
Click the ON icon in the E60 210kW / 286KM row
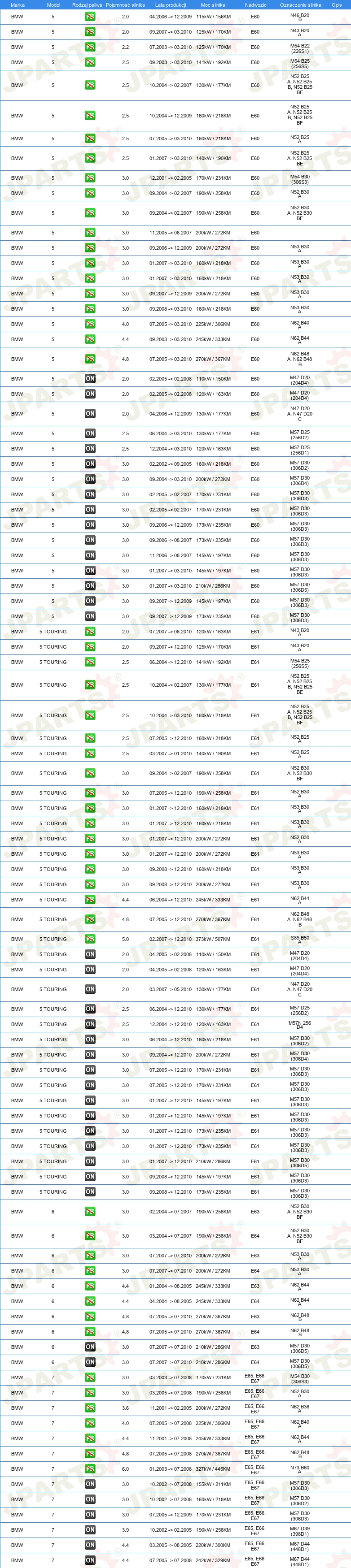pos(90,585)
